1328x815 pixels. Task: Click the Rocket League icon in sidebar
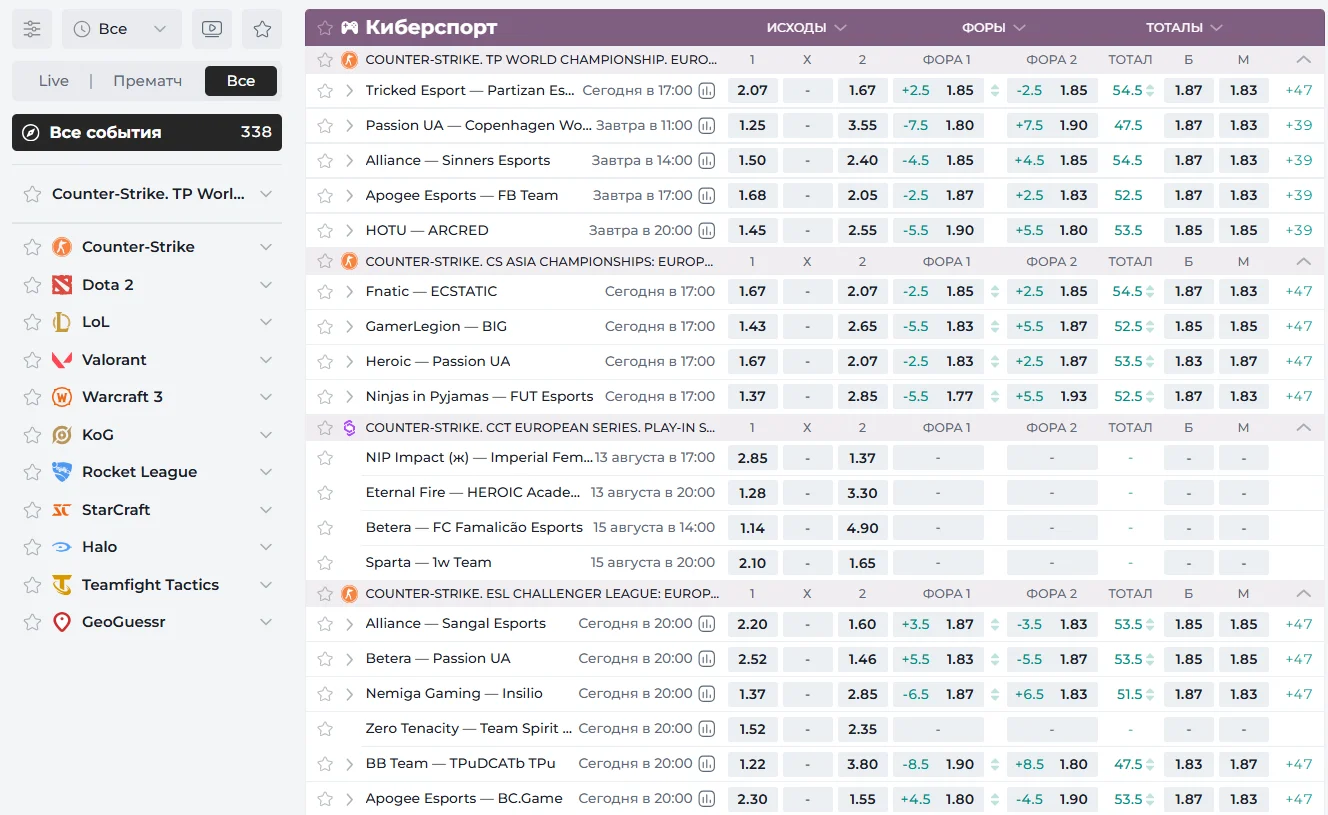click(x=62, y=472)
